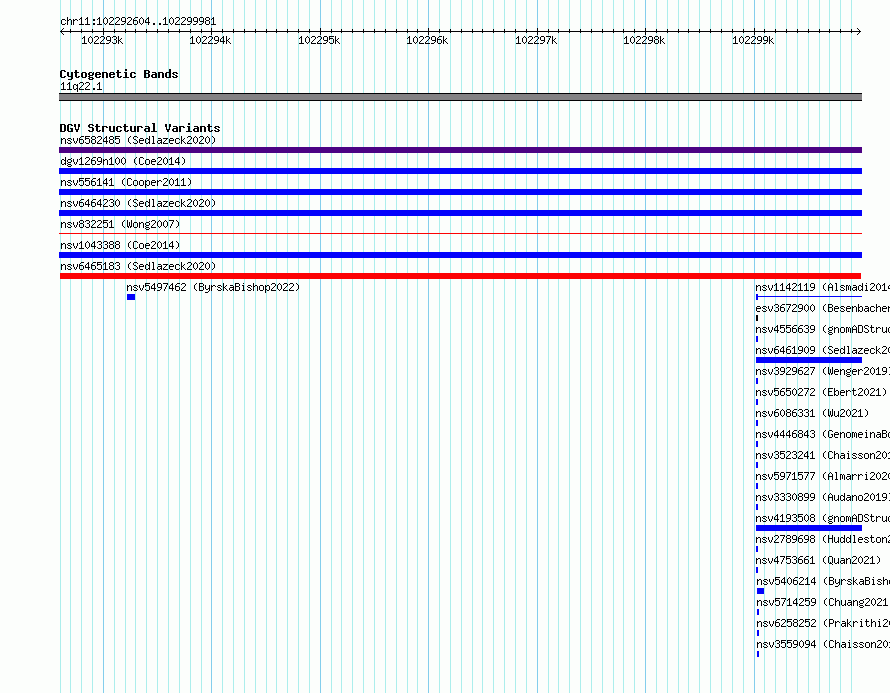Screen dimensions: 890x693
Task: Open variant label nsv4753661 (Quan2021)
Action: (x=818, y=560)
